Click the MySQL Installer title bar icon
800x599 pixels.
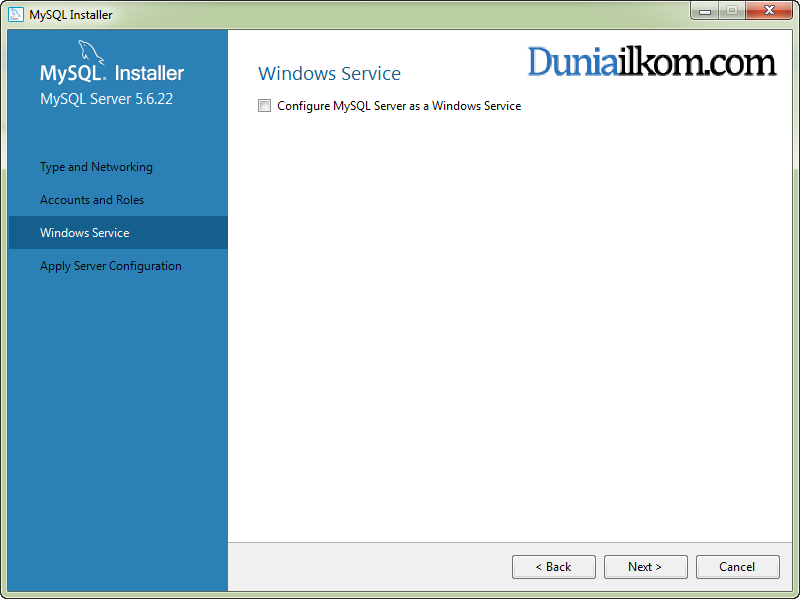pyautogui.click(x=16, y=14)
